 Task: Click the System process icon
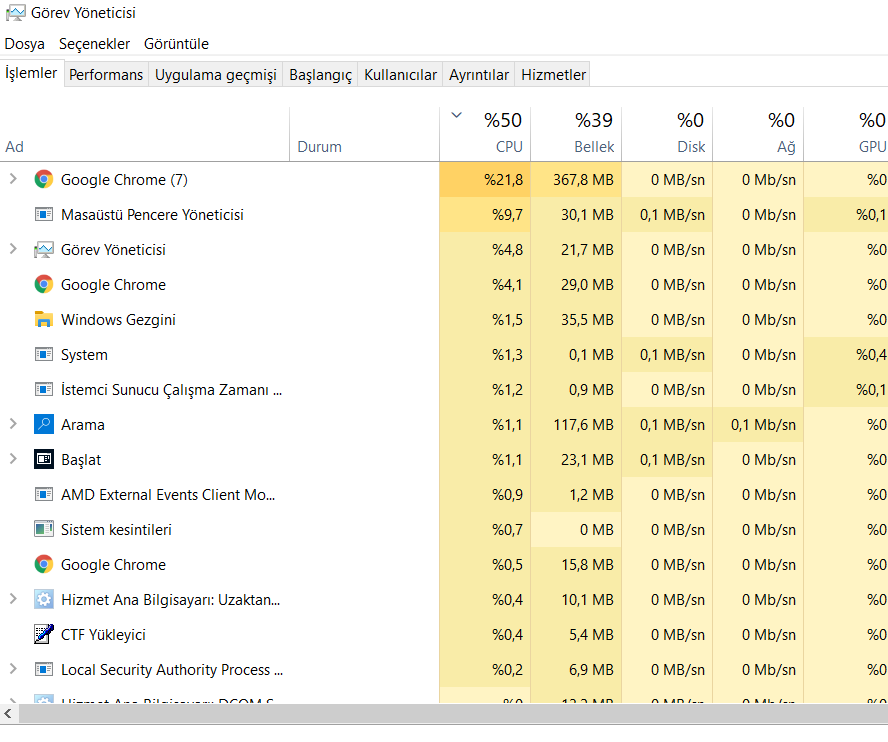point(44,355)
